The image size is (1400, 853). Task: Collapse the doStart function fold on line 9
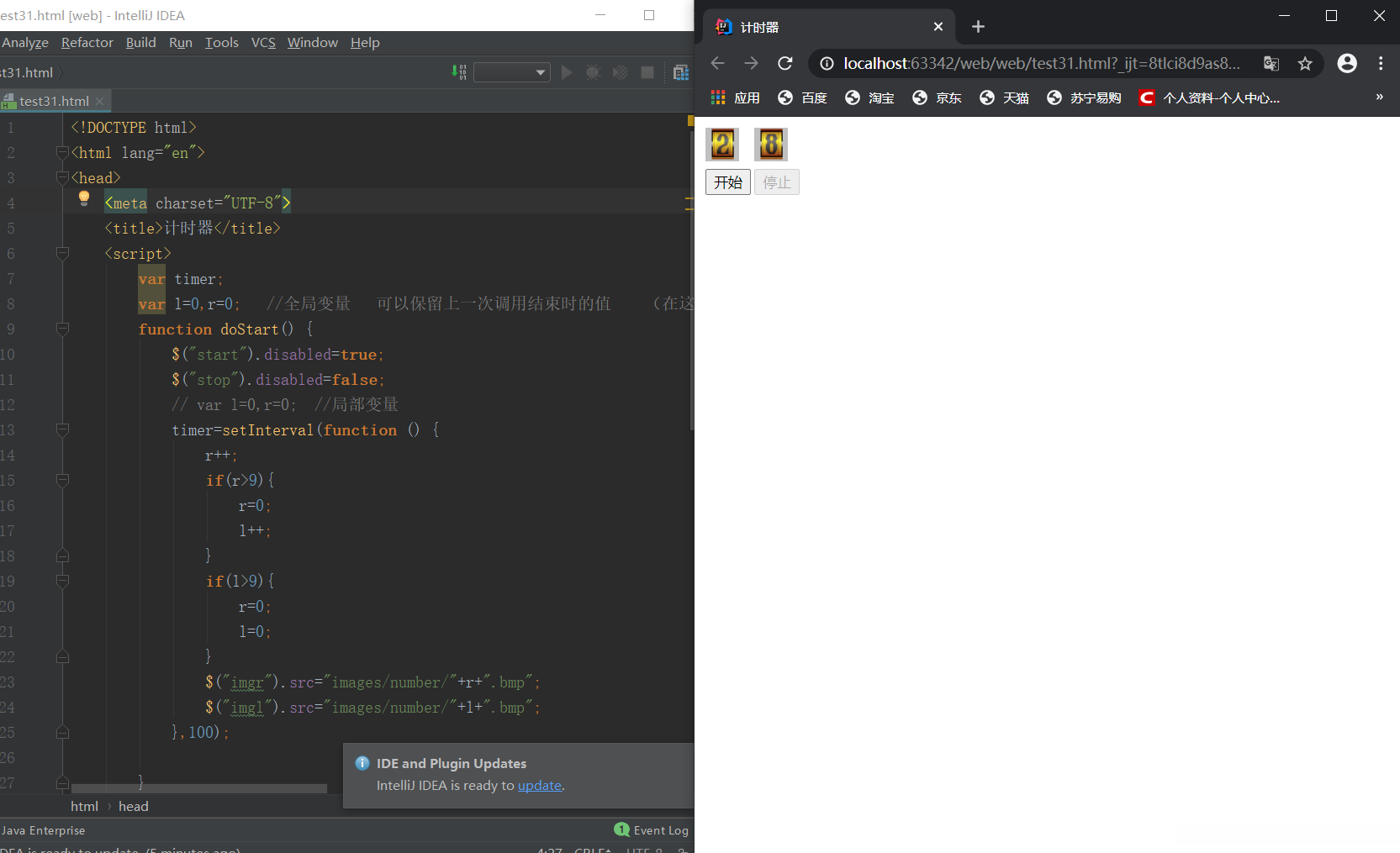[62, 329]
